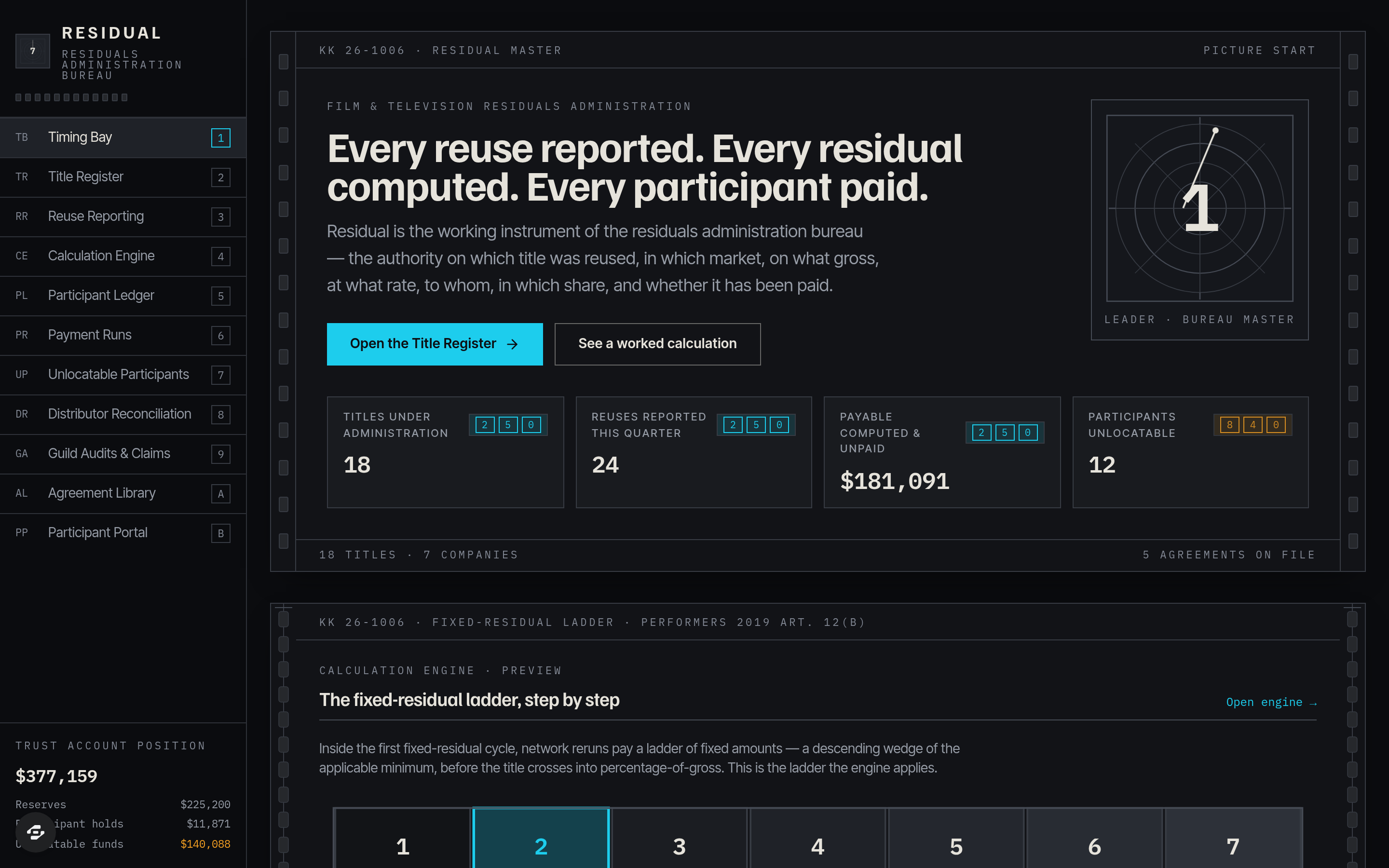The width and height of the screenshot is (1389, 868).
Task: Click the Residual logo icon
Action: click(x=33, y=51)
